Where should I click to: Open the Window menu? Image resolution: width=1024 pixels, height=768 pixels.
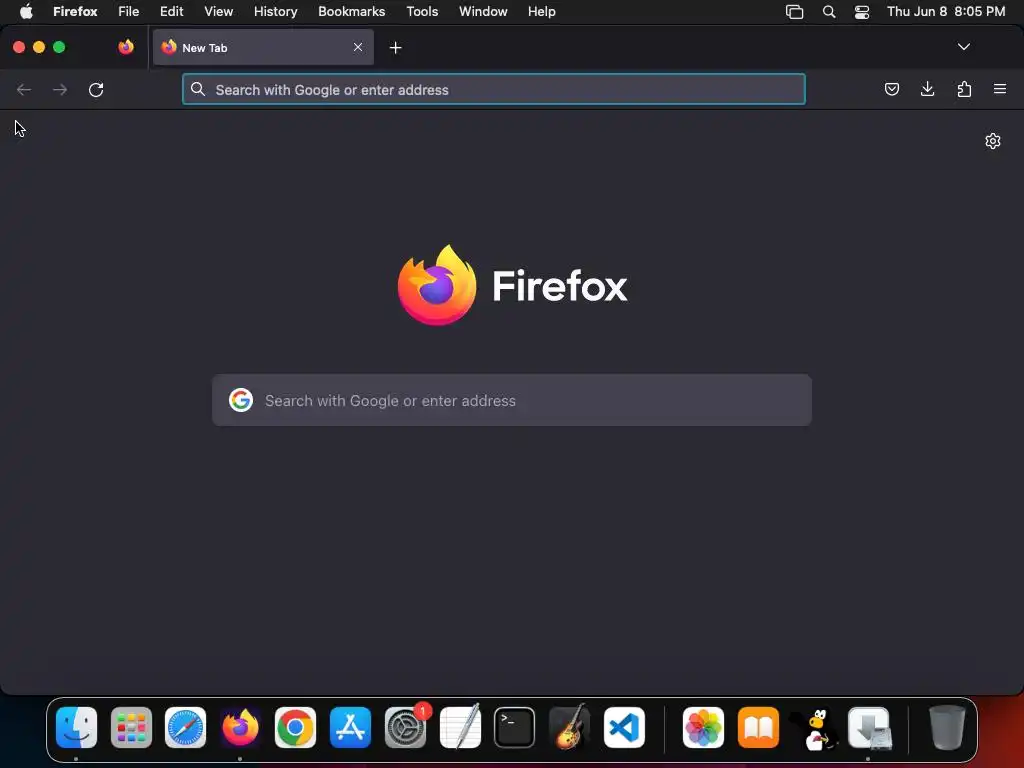pyautogui.click(x=483, y=11)
